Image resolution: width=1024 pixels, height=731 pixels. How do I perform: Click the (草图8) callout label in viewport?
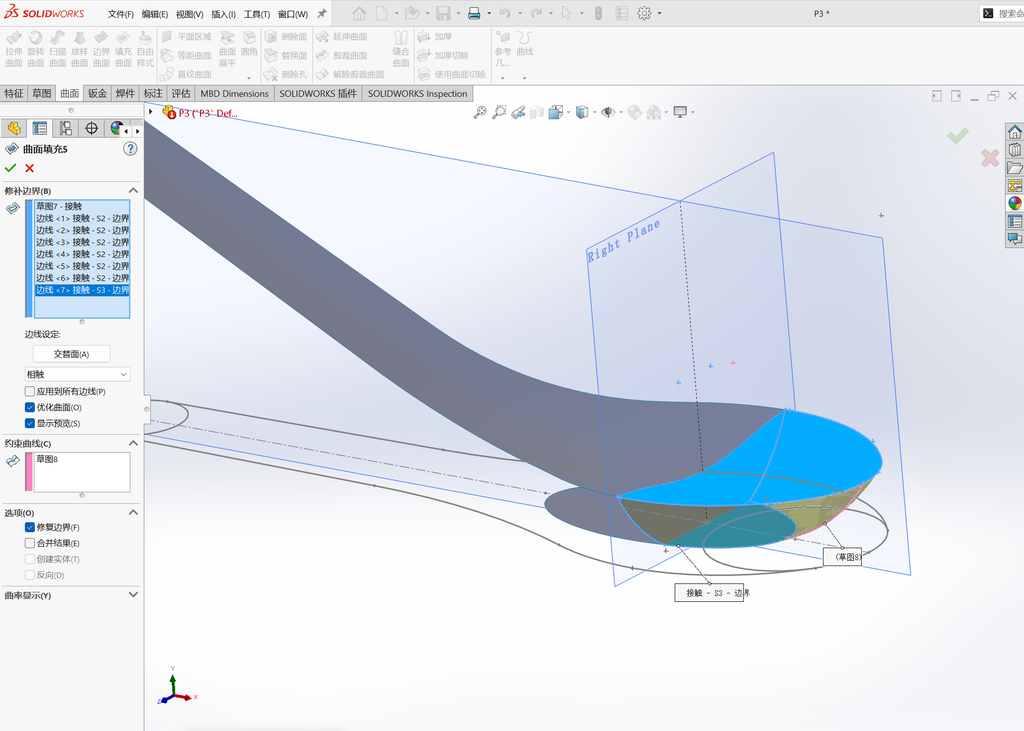[842, 557]
